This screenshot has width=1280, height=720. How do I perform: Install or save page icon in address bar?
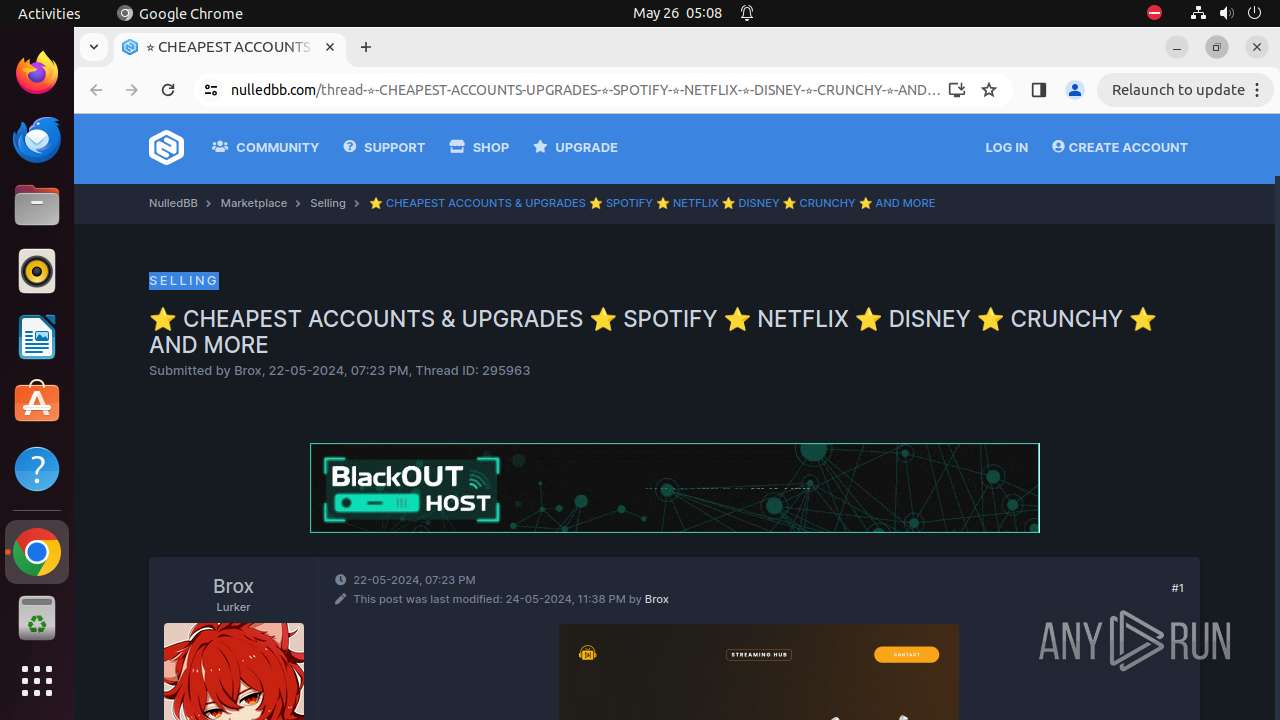tap(957, 90)
